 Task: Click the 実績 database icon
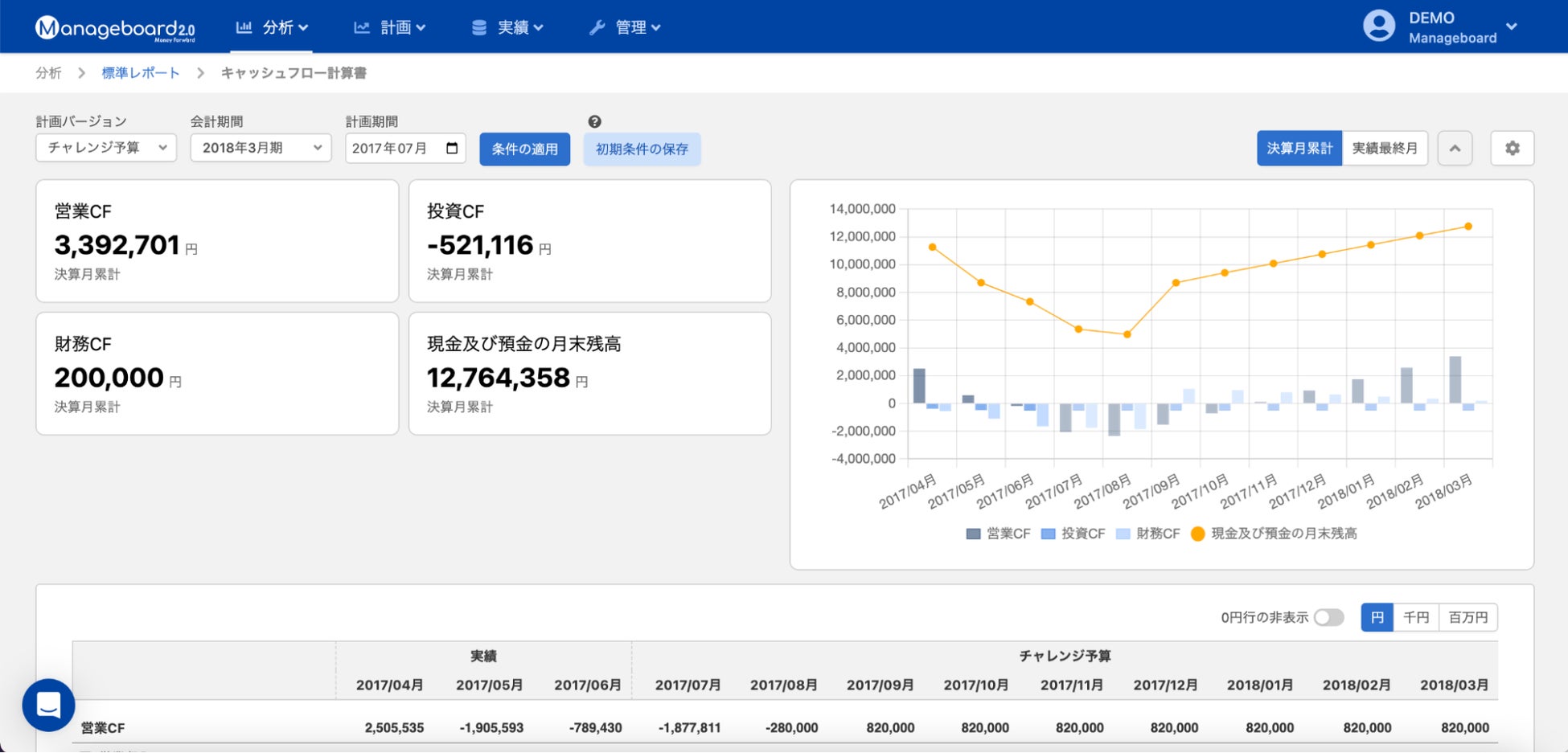click(478, 28)
